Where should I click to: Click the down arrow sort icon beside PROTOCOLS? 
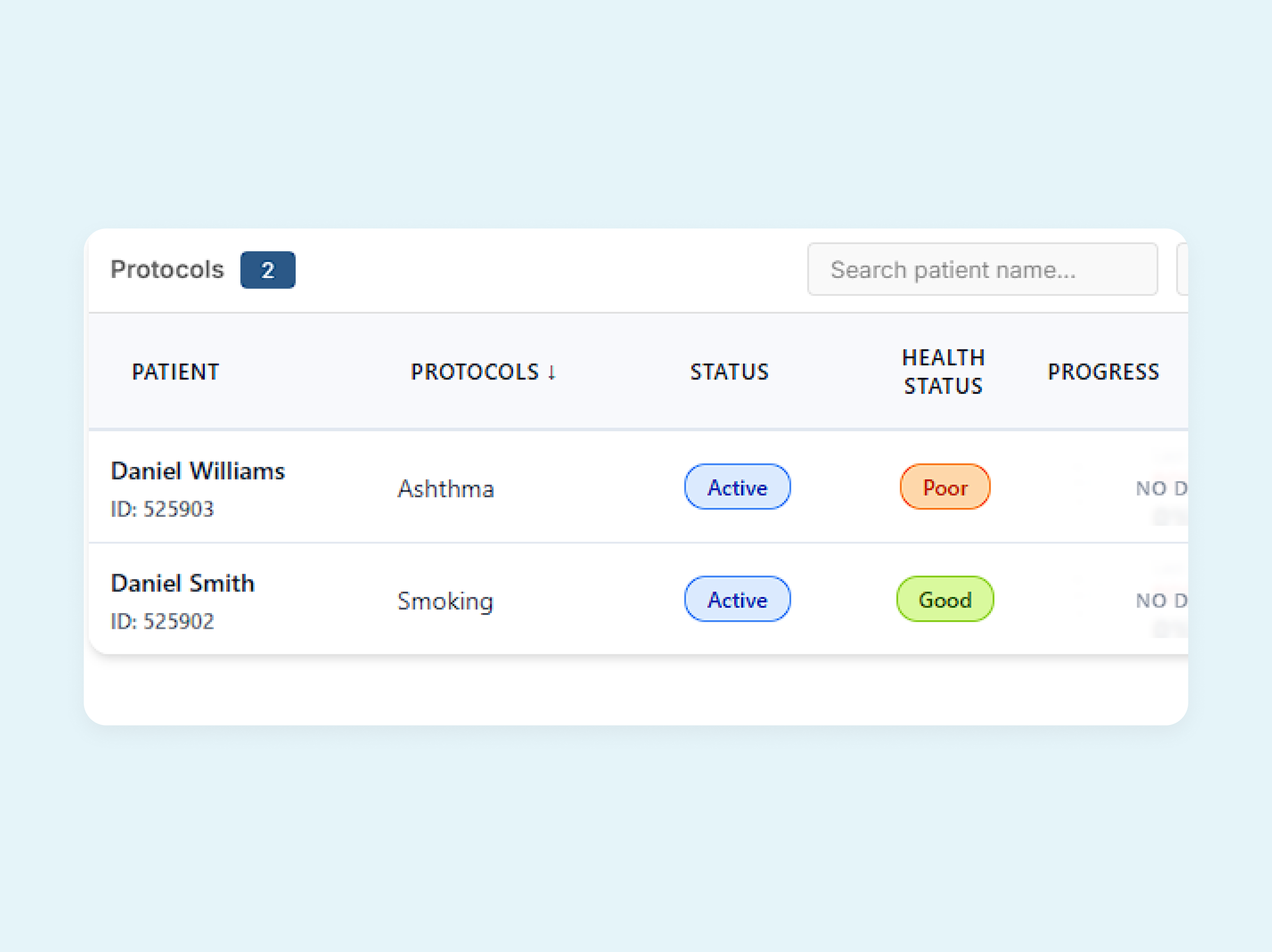[x=551, y=372]
